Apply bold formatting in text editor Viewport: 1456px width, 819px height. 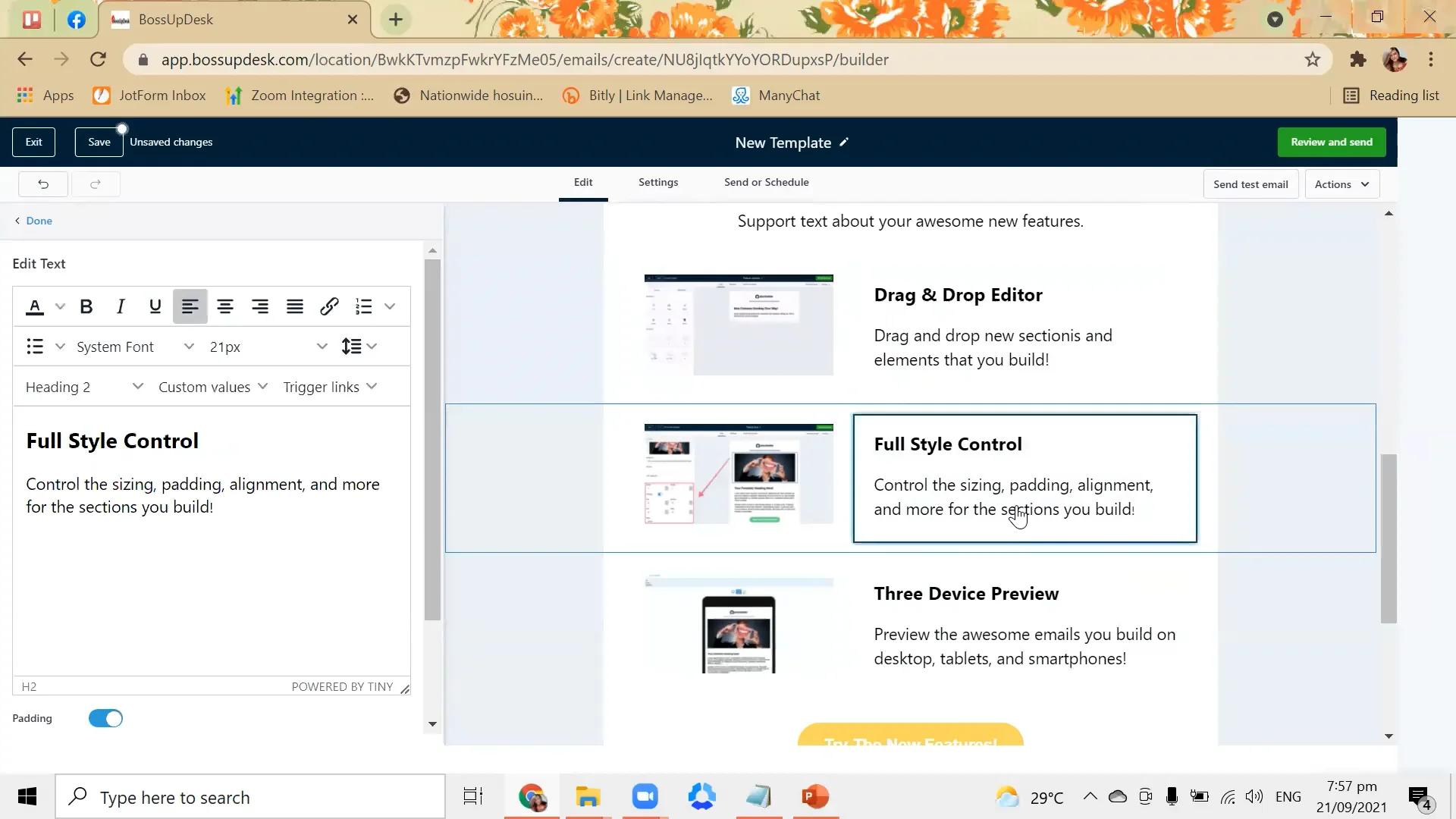pyautogui.click(x=86, y=306)
